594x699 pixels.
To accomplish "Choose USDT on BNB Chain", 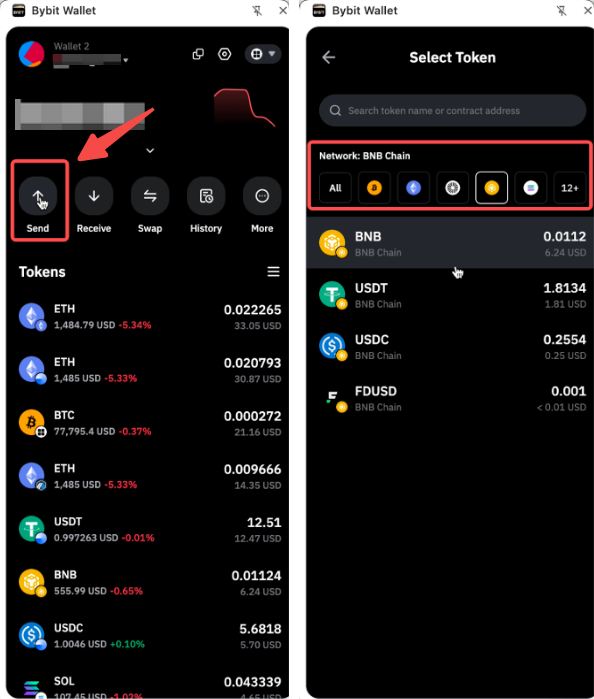I will pos(452,295).
